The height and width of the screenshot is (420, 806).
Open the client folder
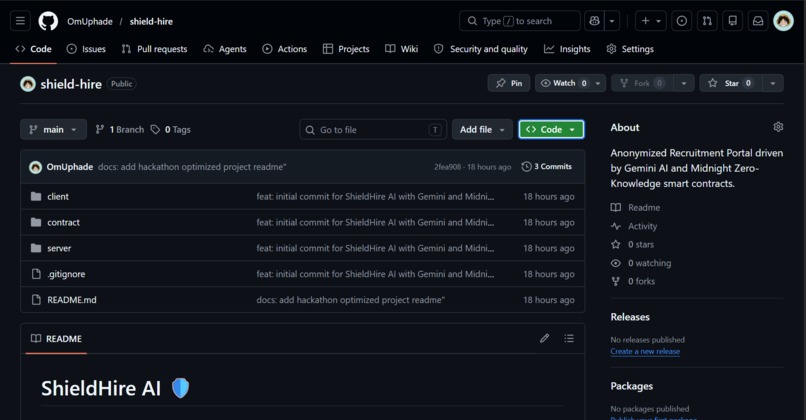pyautogui.click(x=58, y=196)
